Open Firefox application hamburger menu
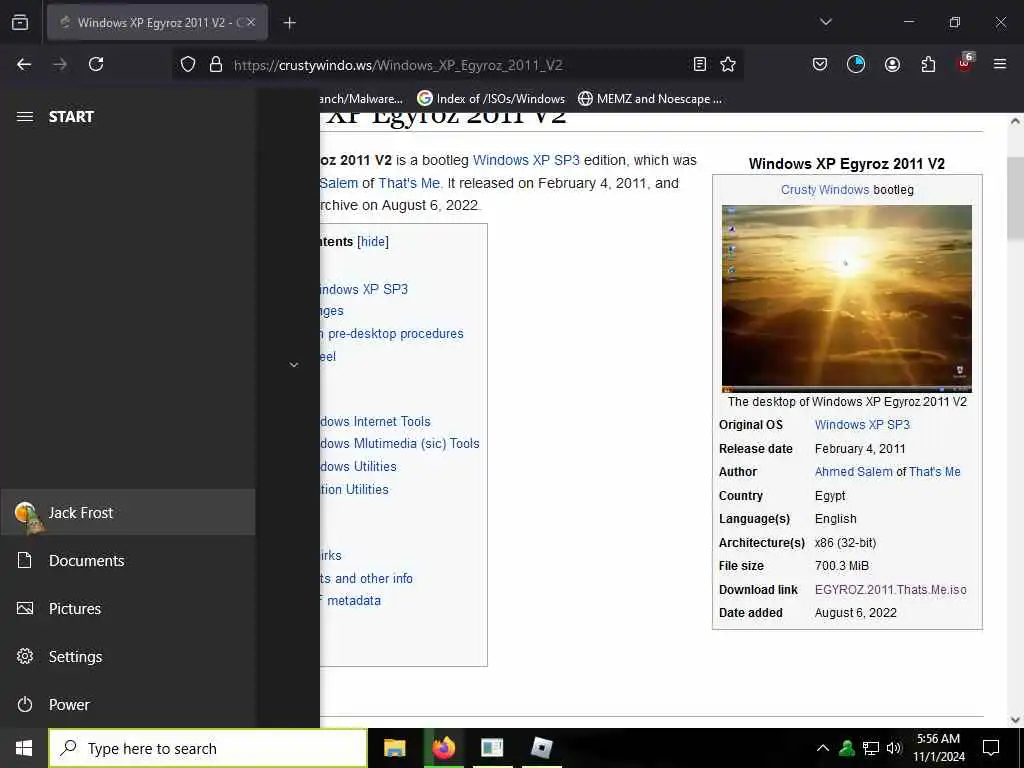The height and width of the screenshot is (768, 1024). (x=1000, y=64)
